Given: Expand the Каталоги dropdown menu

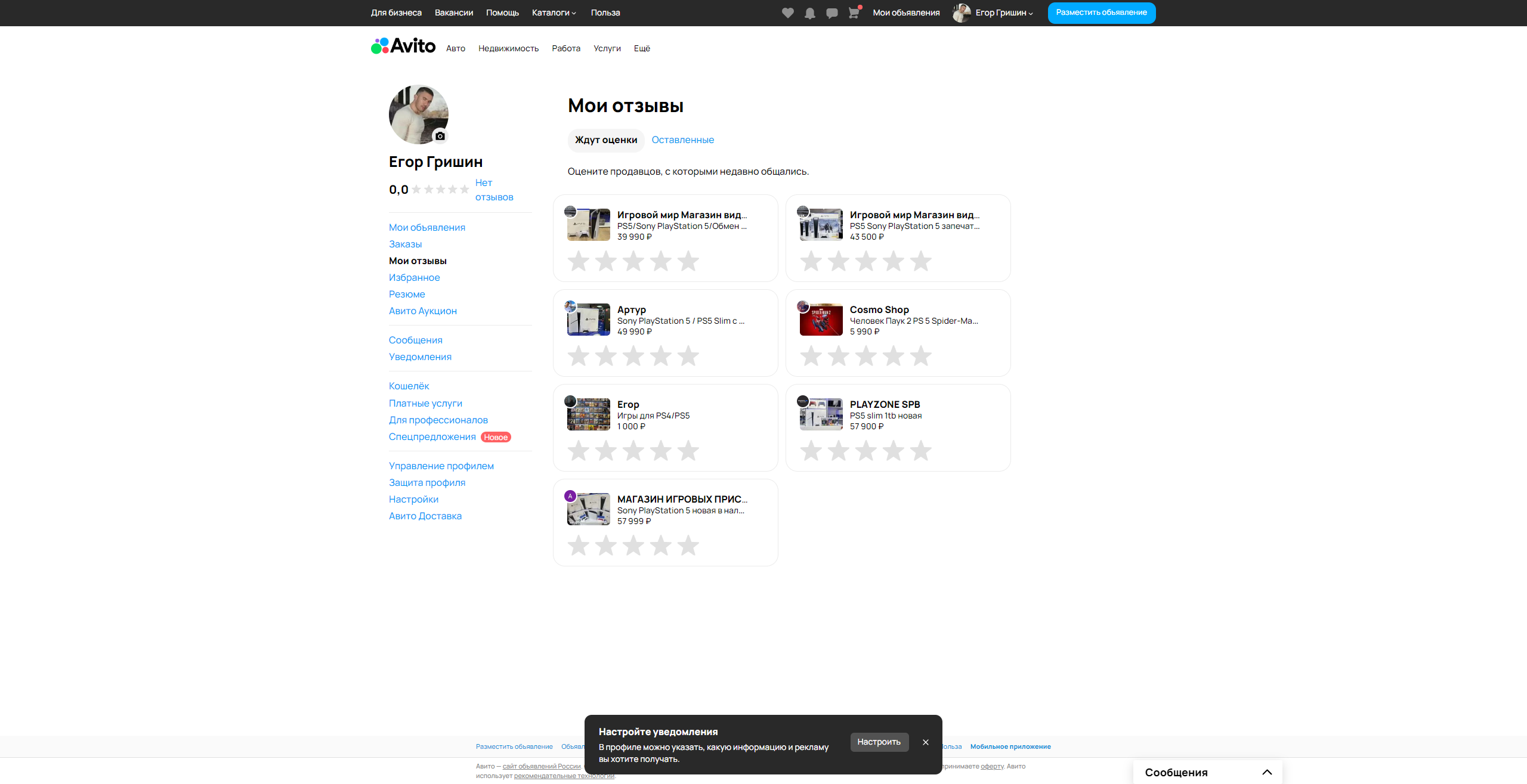Looking at the screenshot, I should point(554,13).
